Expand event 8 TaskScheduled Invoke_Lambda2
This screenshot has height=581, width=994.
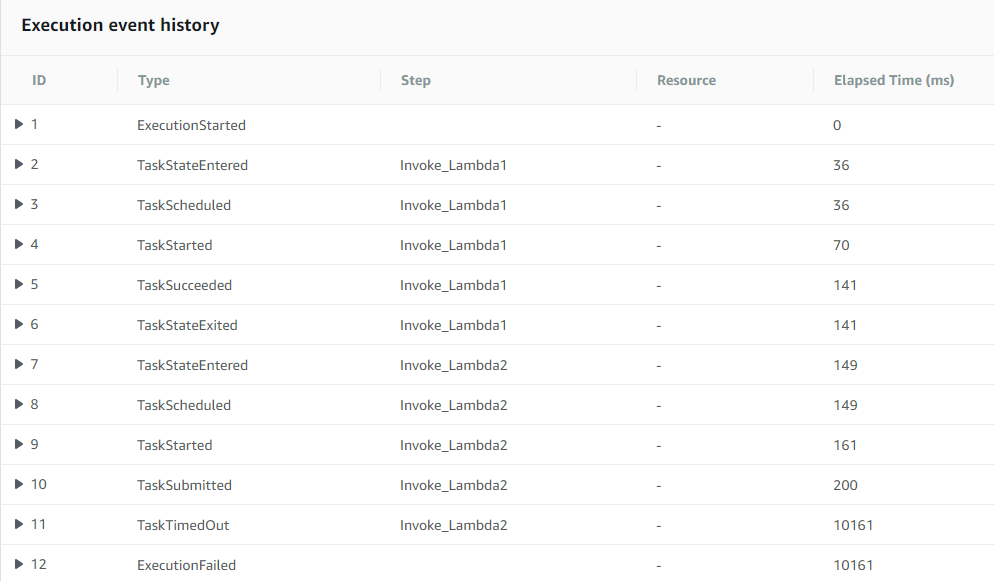pos(19,404)
